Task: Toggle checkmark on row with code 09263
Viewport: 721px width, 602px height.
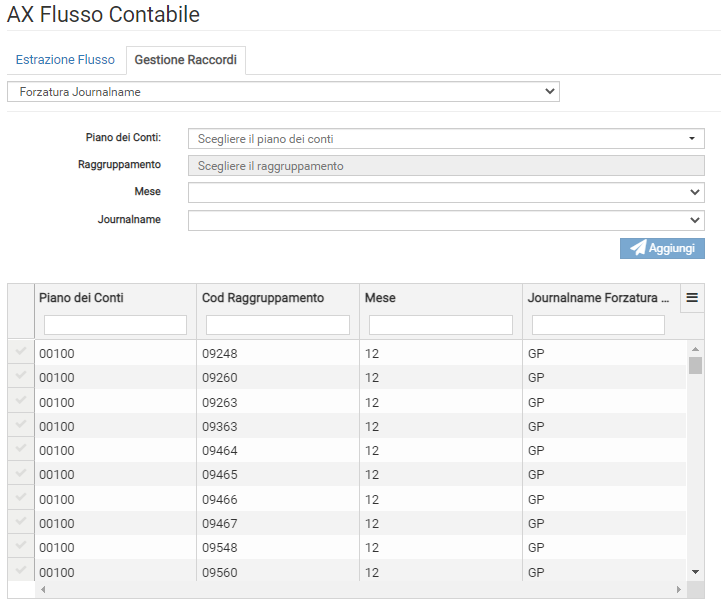Action: point(21,401)
